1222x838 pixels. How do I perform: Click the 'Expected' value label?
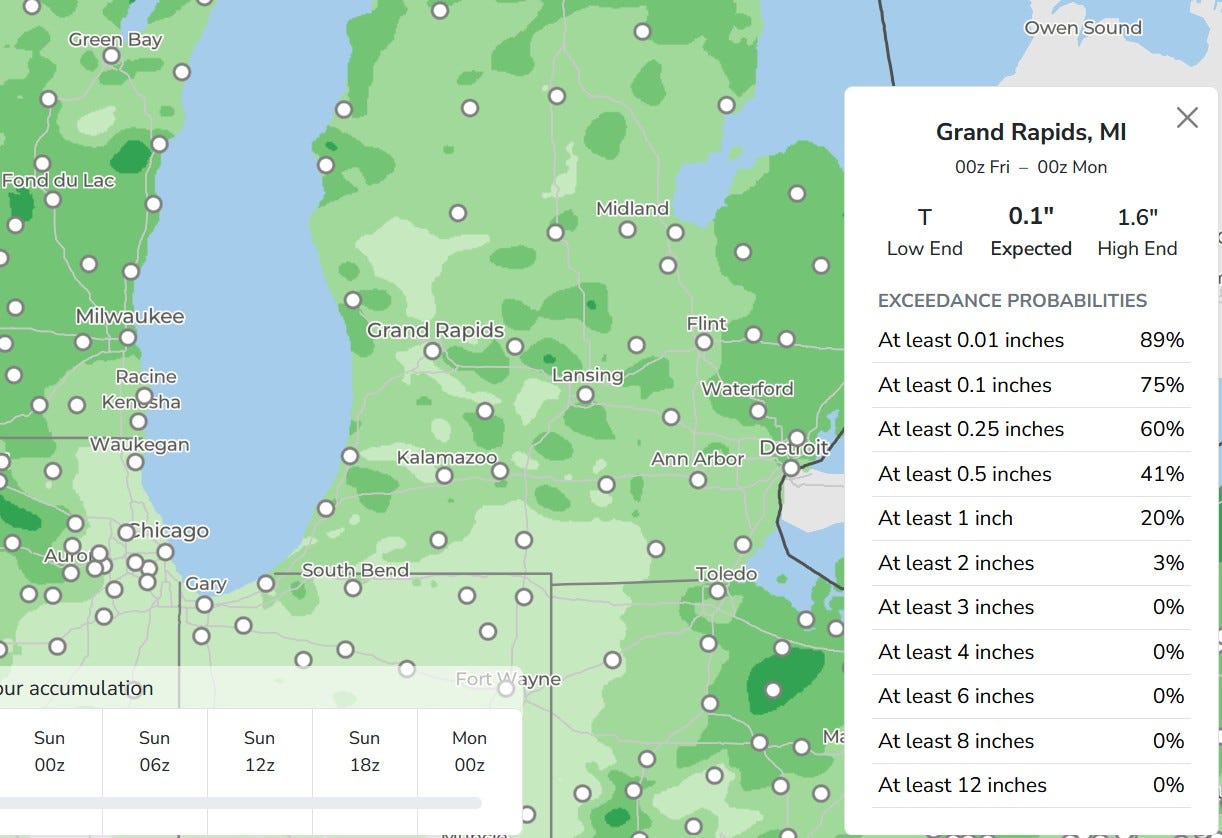[x=1031, y=249]
